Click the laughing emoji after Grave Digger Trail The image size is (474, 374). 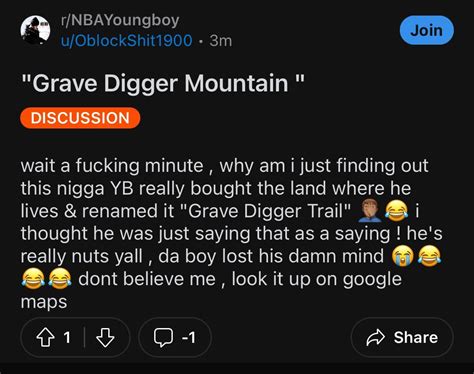pyautogui.click(x=396, y=211)
